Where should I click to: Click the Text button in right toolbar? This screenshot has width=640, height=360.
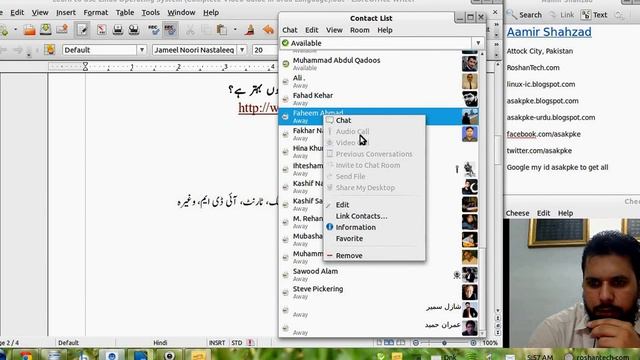(x=594, y=15)
